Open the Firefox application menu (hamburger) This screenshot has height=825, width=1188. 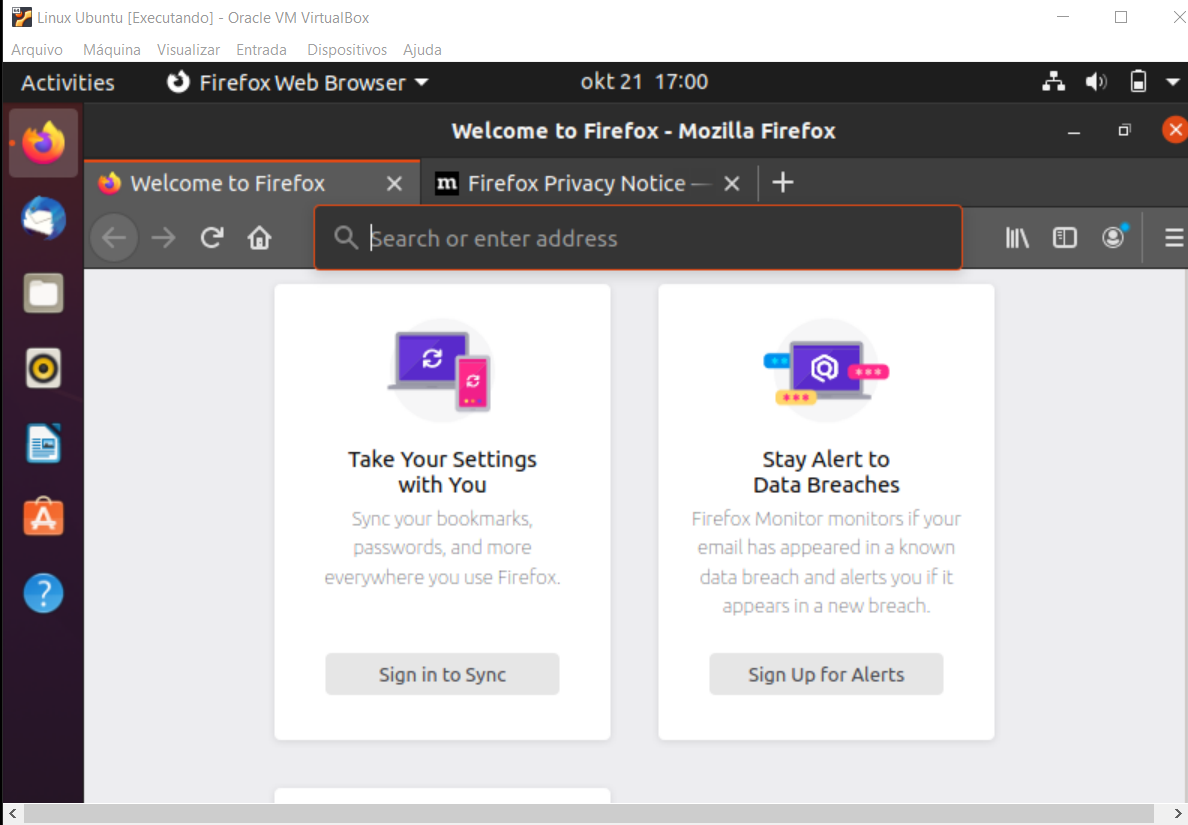(x=1172, y=237)
